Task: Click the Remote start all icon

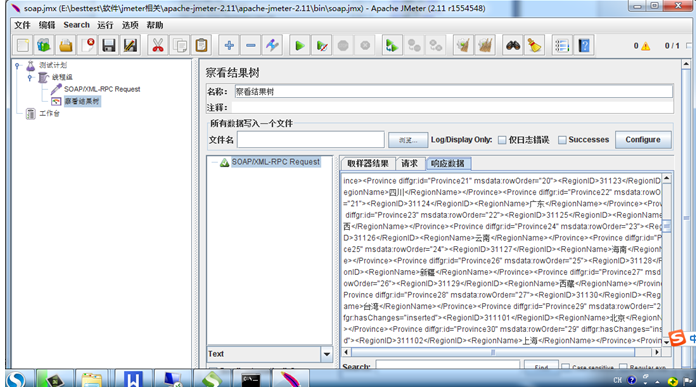Action: click(392, 45)
